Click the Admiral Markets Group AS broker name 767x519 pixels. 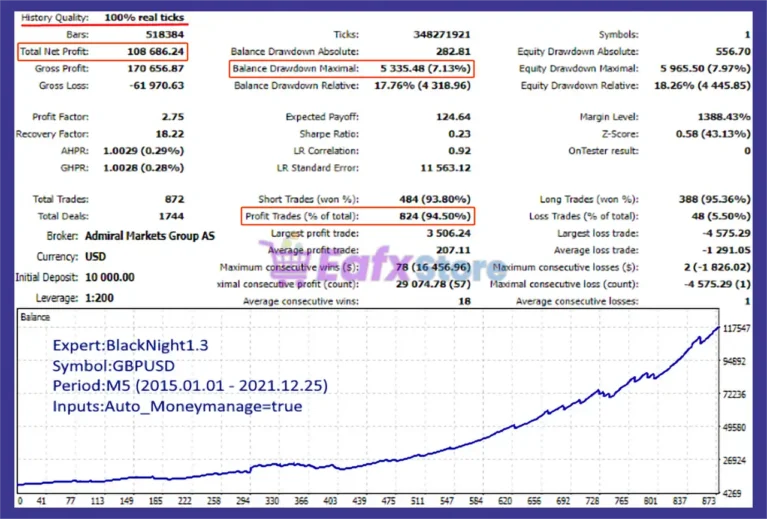tap(152, 236)
